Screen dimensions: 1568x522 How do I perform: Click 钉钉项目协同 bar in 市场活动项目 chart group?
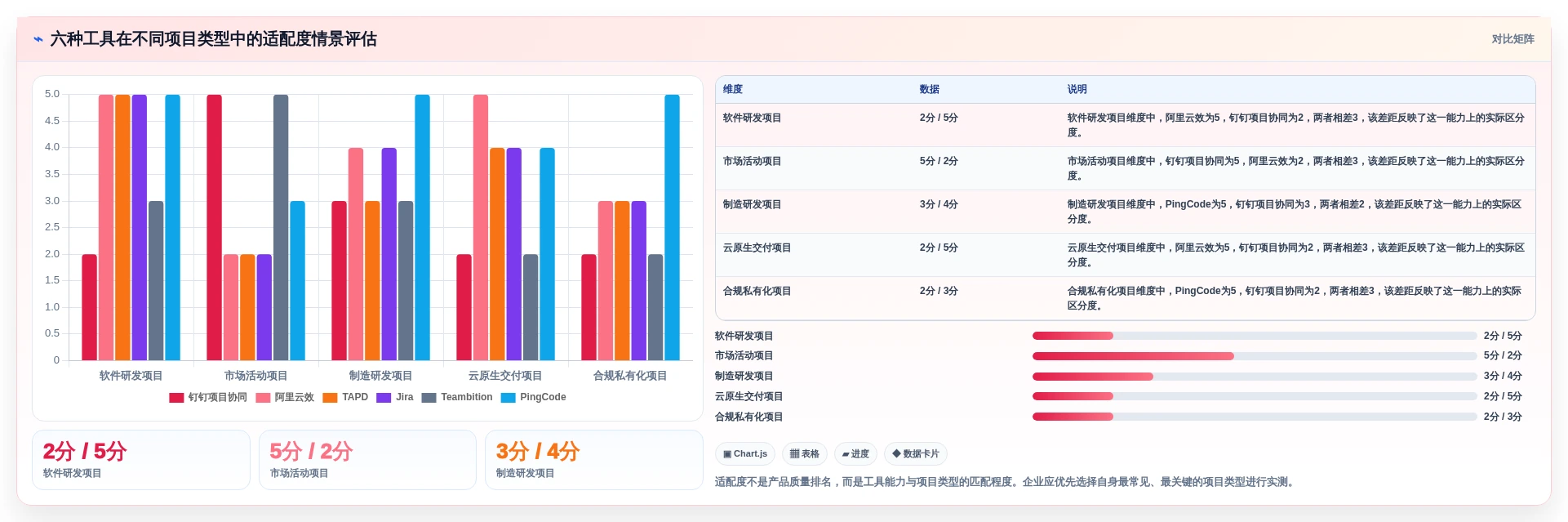(214, 227)
